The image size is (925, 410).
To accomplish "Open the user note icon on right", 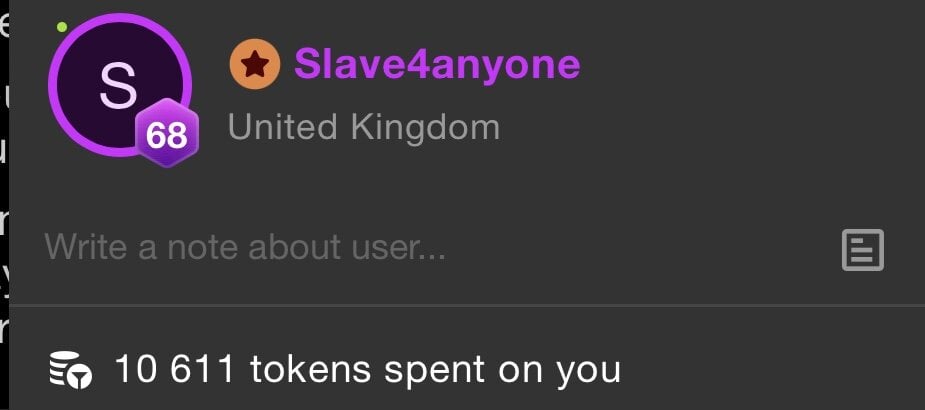I will pyautogui.click(x=862, y=250).
